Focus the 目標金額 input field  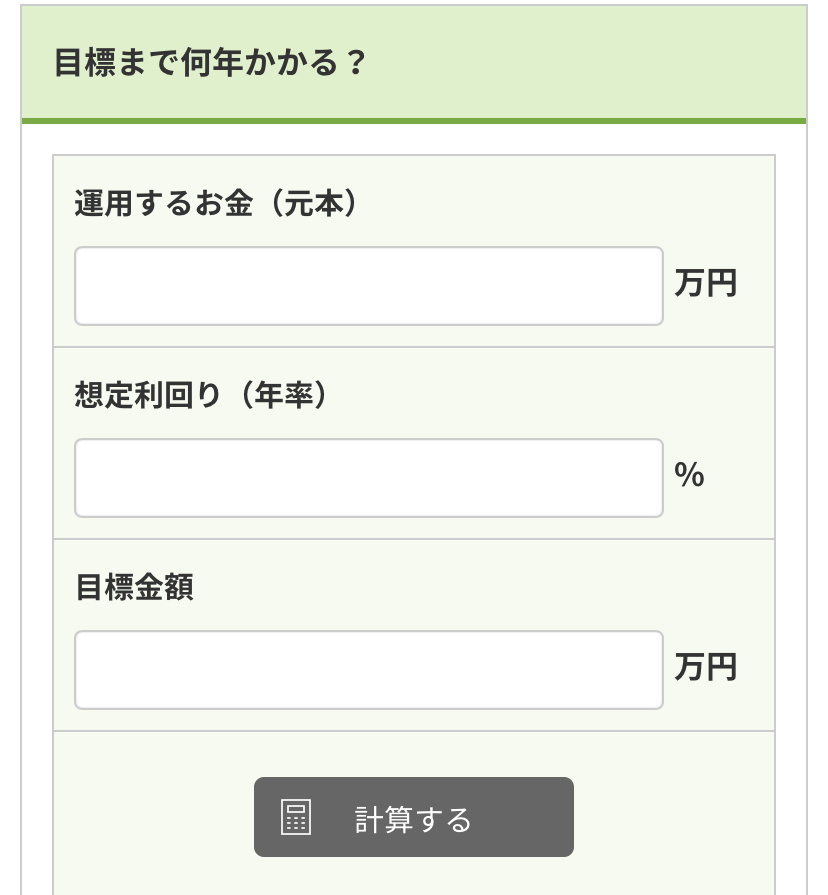click(369, 670)
